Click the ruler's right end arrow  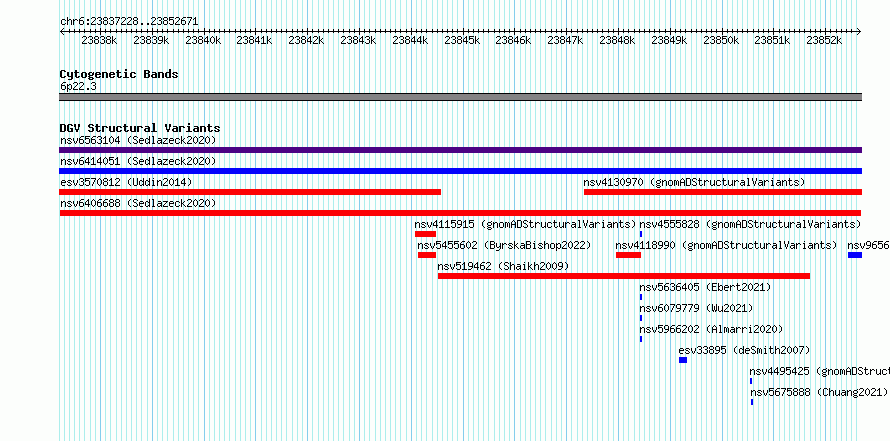pos(859,32)
